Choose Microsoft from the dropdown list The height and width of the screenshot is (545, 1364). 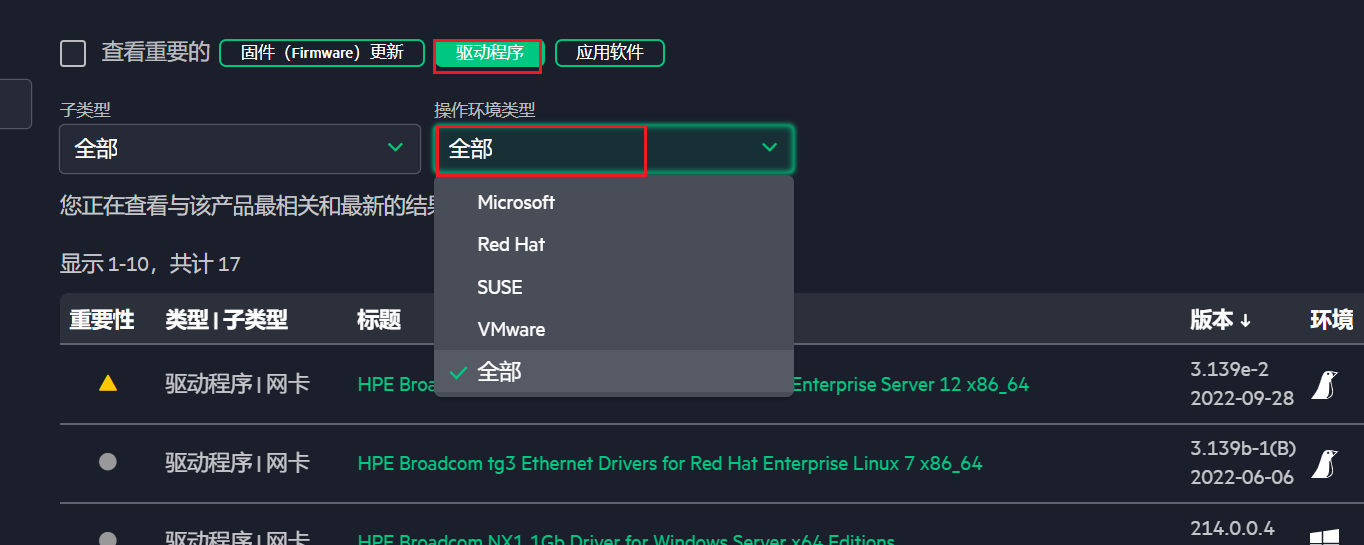point(516,202)
